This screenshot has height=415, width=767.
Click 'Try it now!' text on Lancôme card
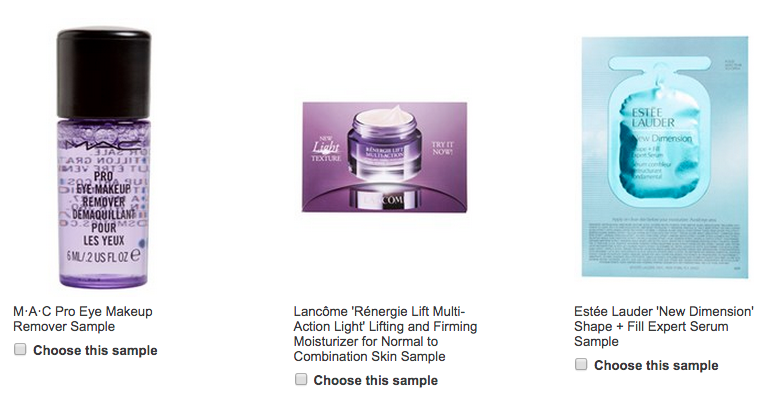point(442,148)
